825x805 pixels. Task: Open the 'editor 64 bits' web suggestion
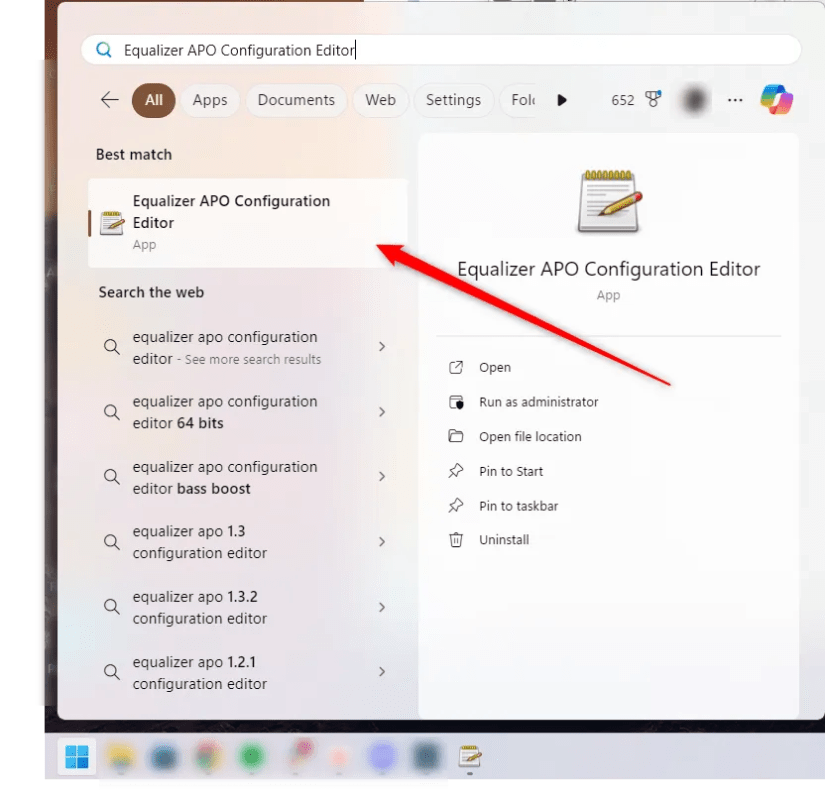point(248,412)
